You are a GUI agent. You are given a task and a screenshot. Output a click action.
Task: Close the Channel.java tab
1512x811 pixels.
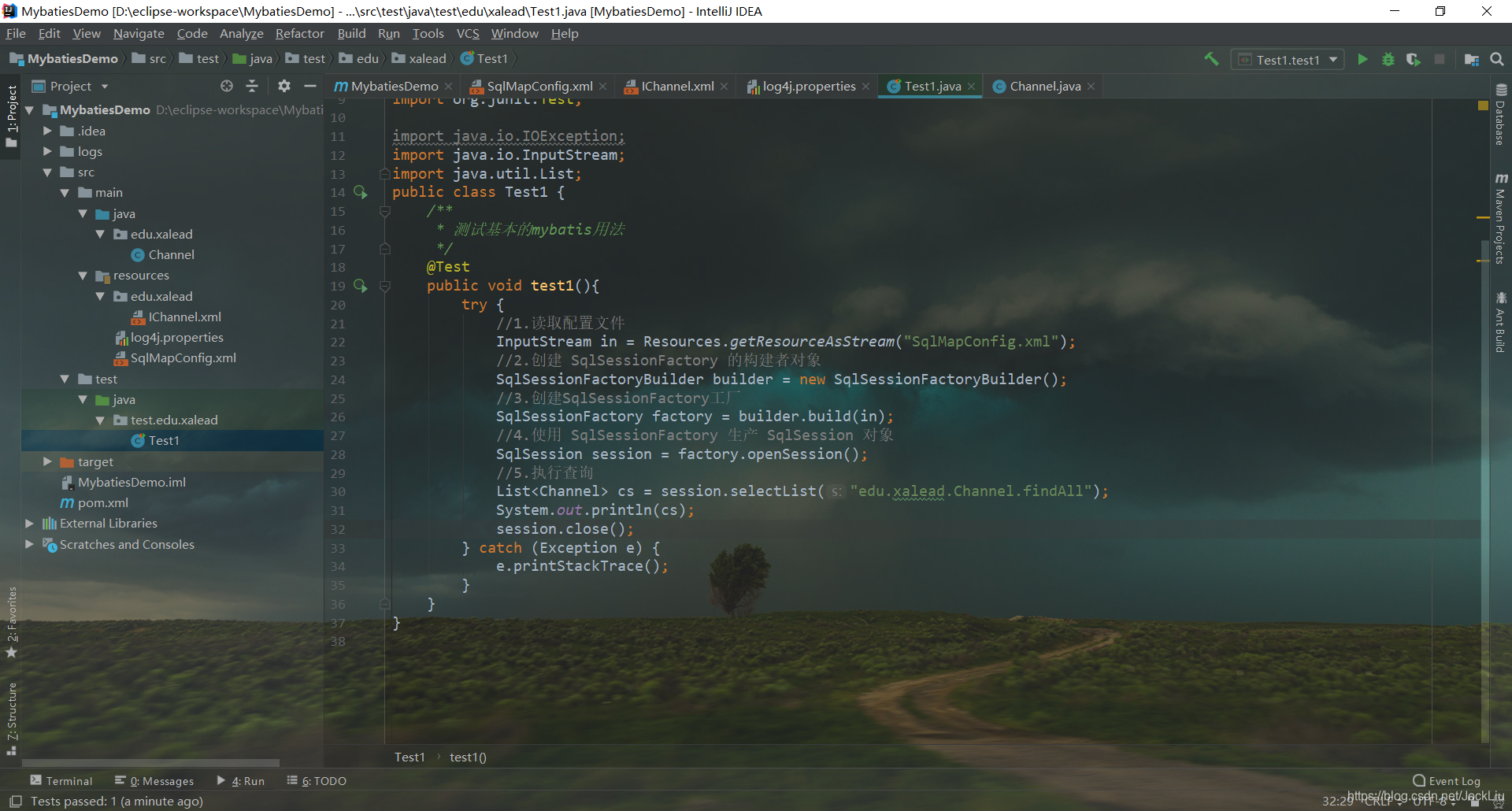click(1091, 87)
